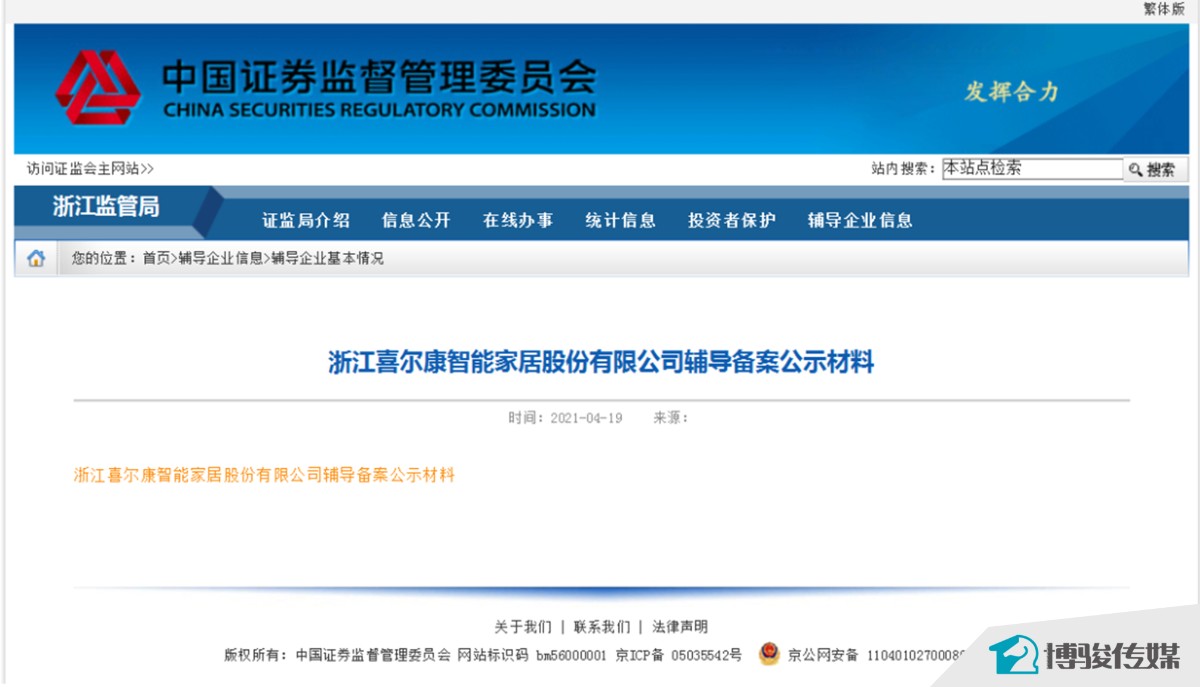Viewport: 1200px width, 687px height.
Task: Open 关于我们 footer link
Action: (x=522, y=627)
